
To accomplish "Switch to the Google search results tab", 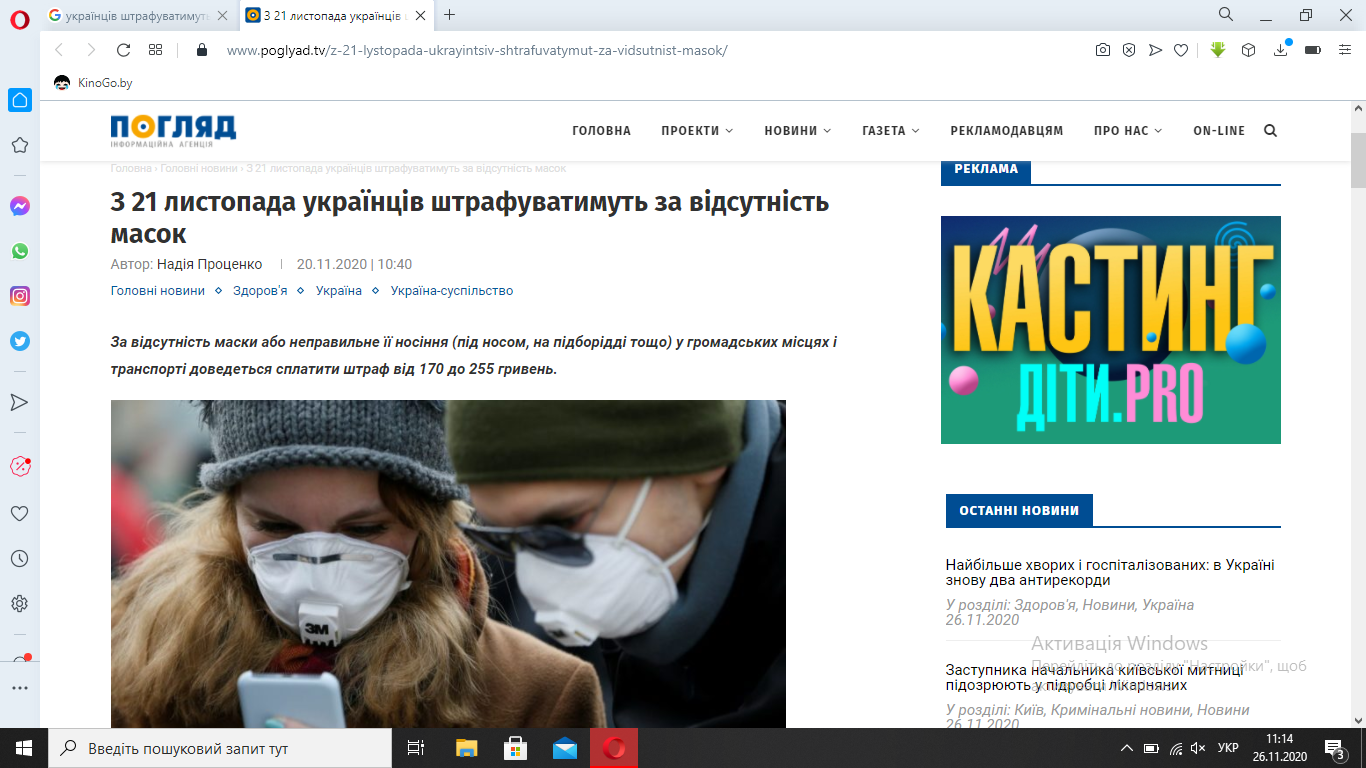I will [138, 15].
